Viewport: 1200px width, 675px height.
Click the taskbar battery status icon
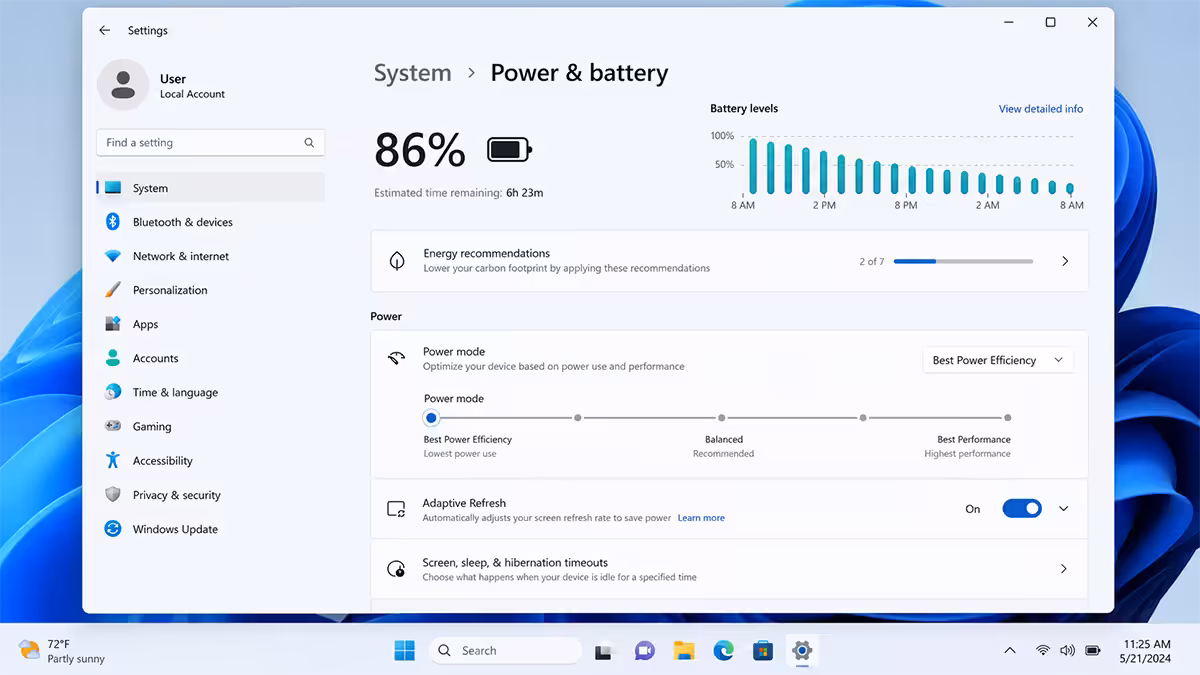pyautogui.click(x=1093, y=651)
